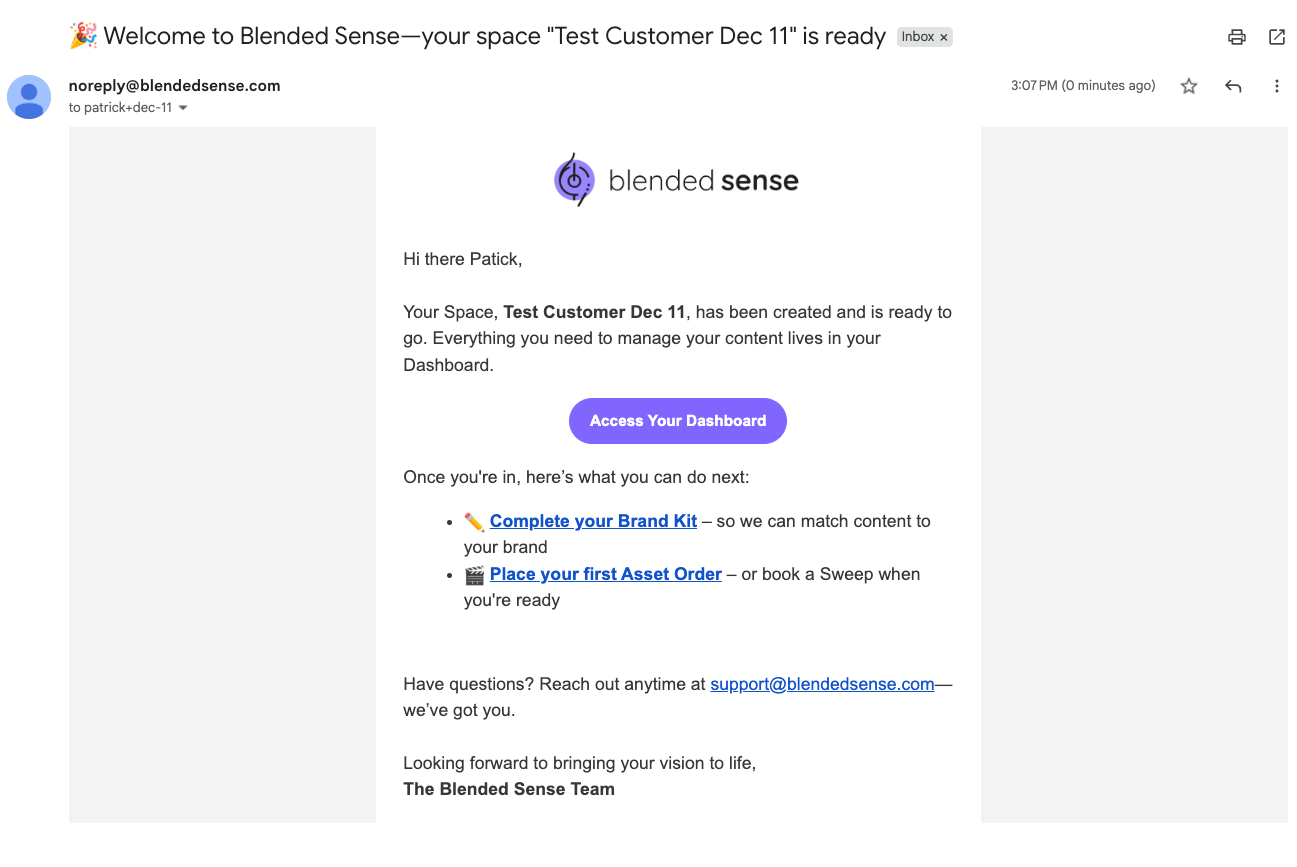Open the Complete your Brand Kit link

pos(593,521)
